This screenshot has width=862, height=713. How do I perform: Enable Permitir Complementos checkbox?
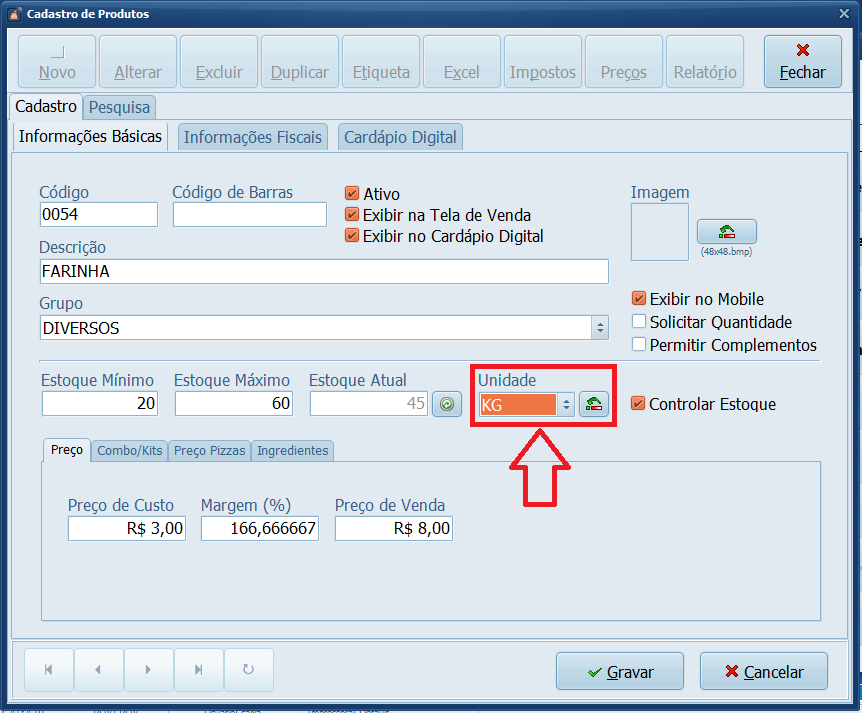pos(639,345)
